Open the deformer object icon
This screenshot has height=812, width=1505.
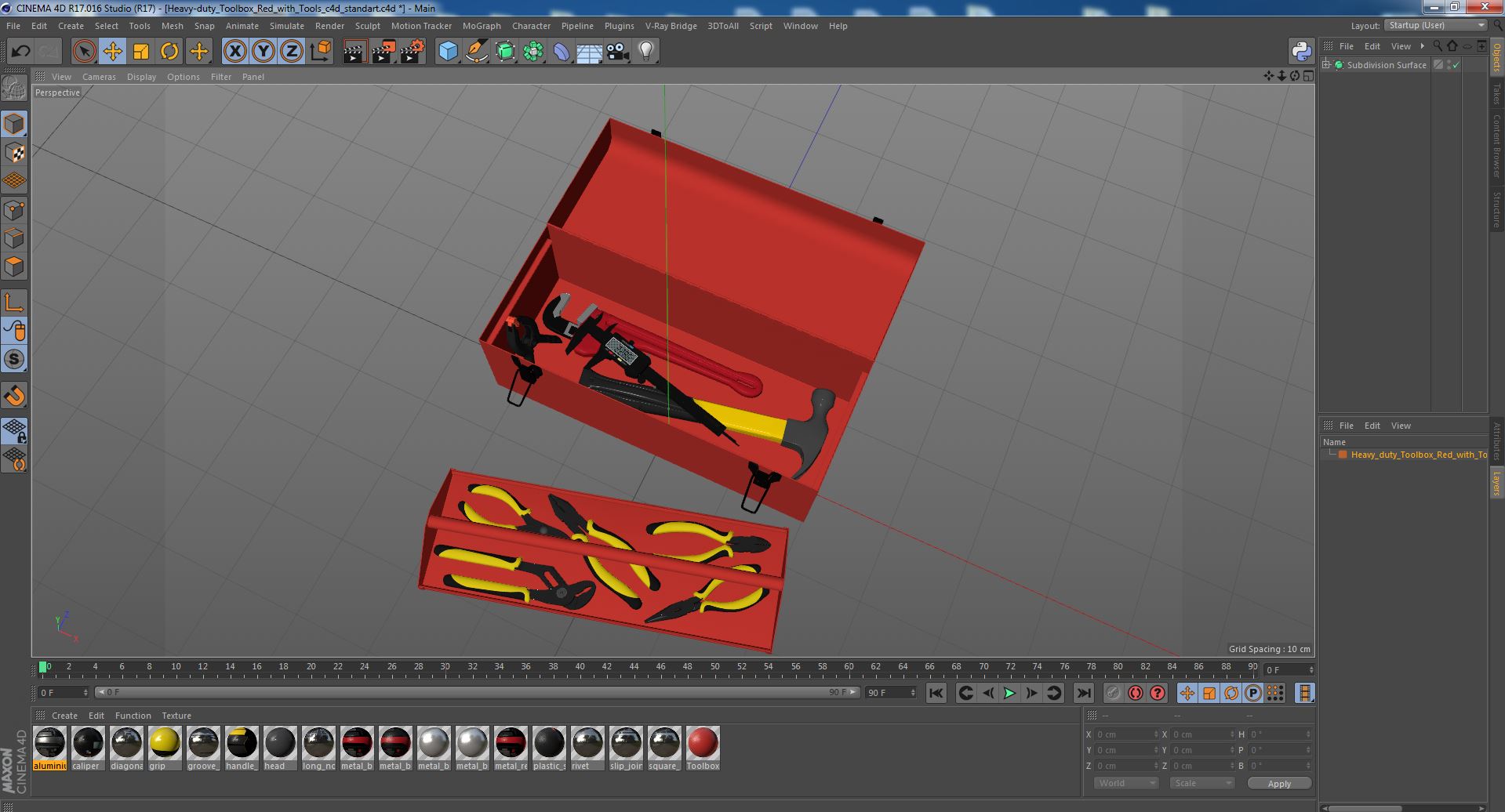[562, 52]
